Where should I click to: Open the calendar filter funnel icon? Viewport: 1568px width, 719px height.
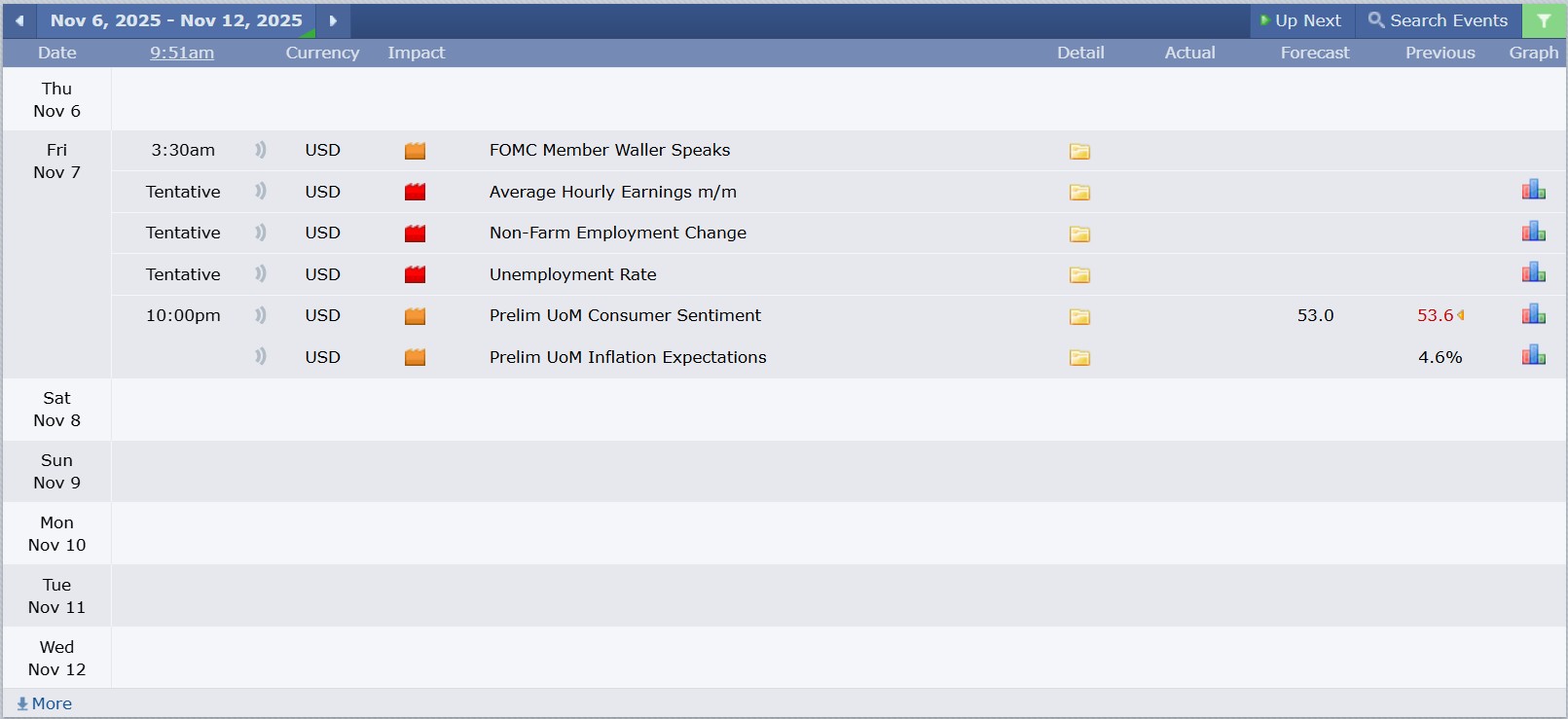tap(1544, 20)
